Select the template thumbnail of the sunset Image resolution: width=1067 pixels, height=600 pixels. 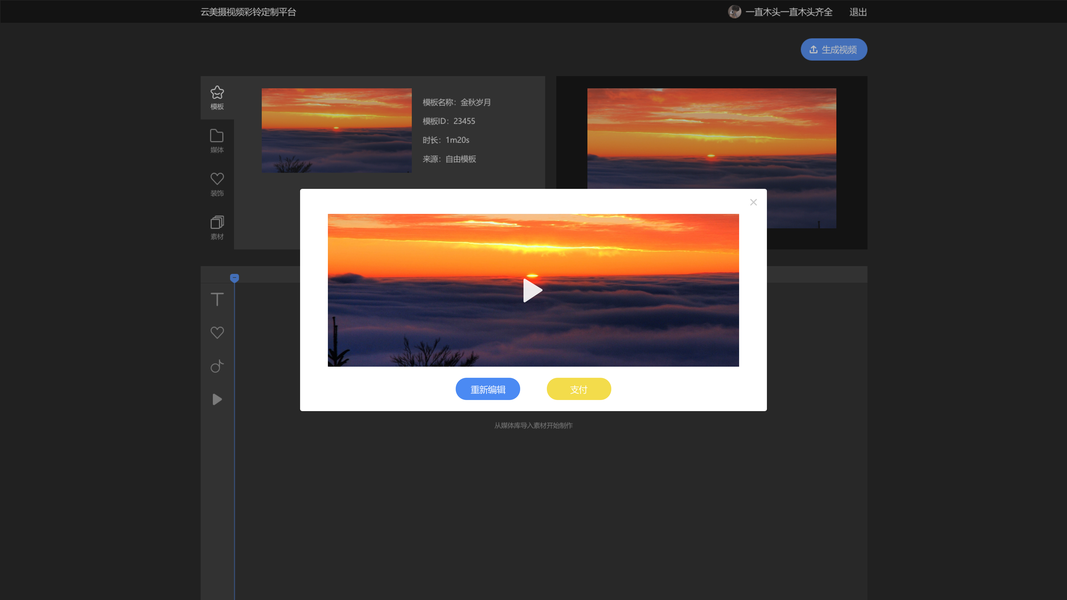[337, 130]
